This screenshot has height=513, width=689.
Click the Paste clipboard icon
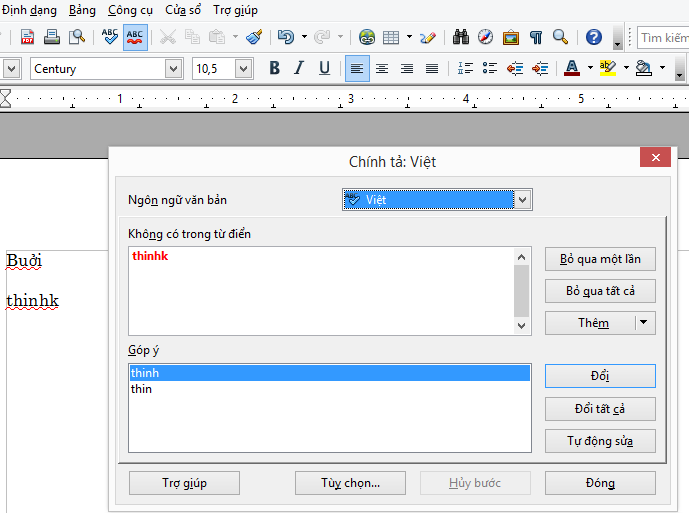pos(217,37)
